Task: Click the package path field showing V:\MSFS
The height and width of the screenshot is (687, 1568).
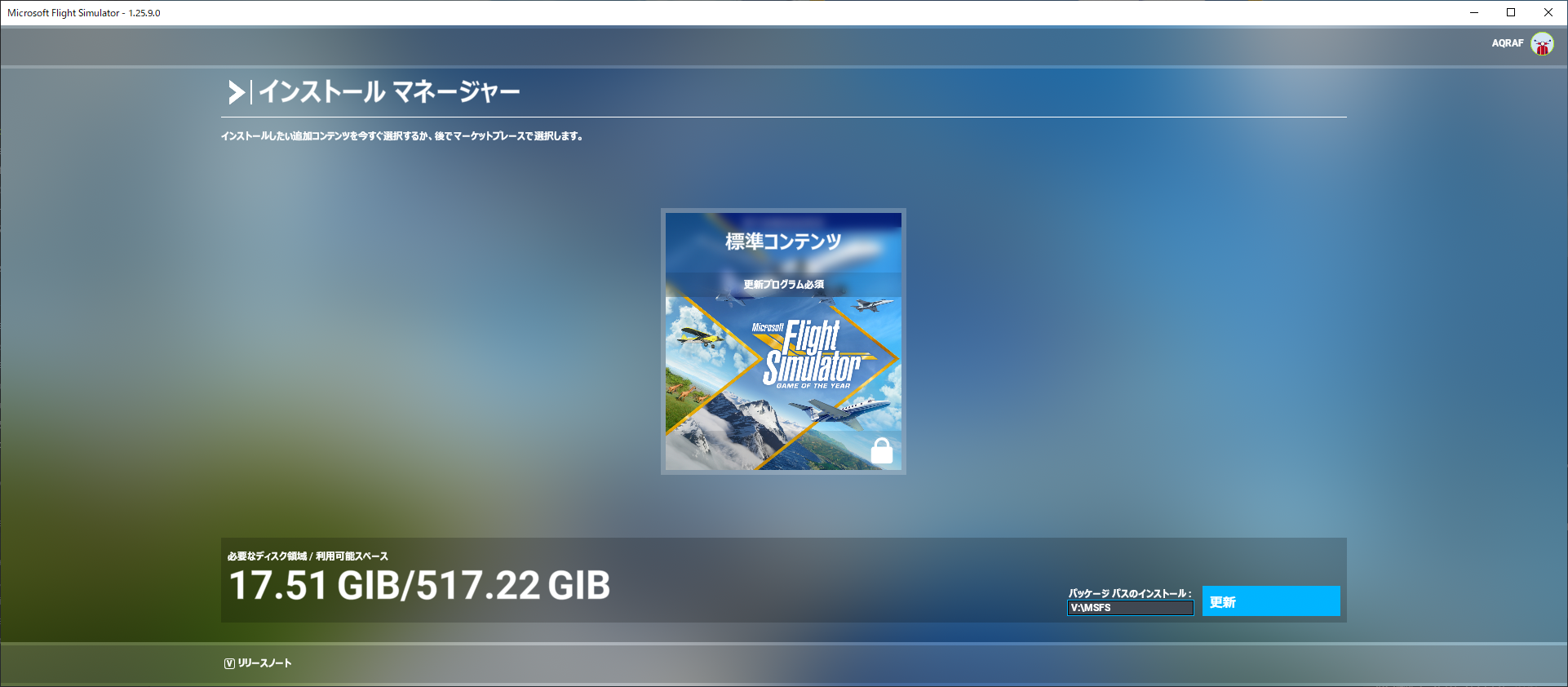Action: click(1129, 608)
